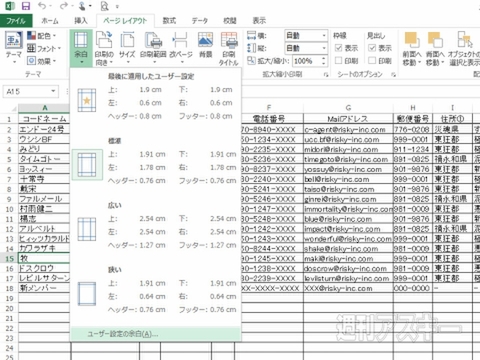Select the Page Layout (ページレイアウト) tab
This screenshot has width=480, height=360.
(x=125, y=21)
